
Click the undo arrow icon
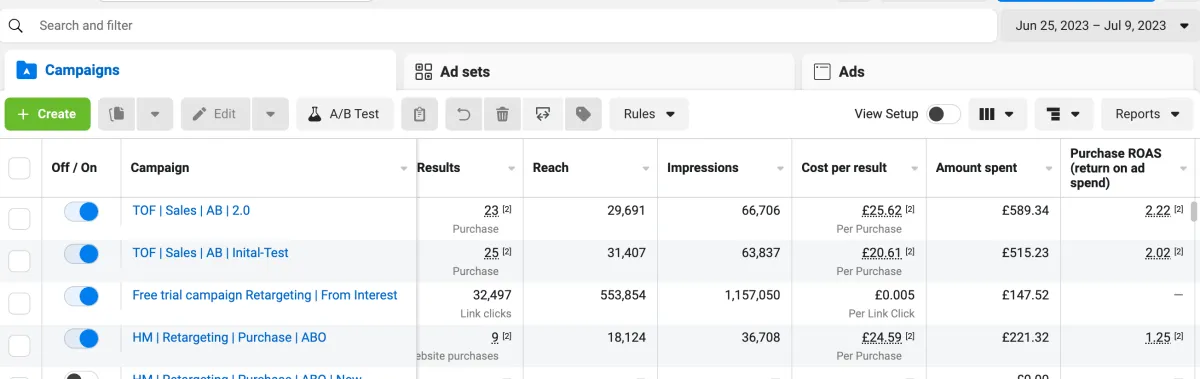pos(463,114)
